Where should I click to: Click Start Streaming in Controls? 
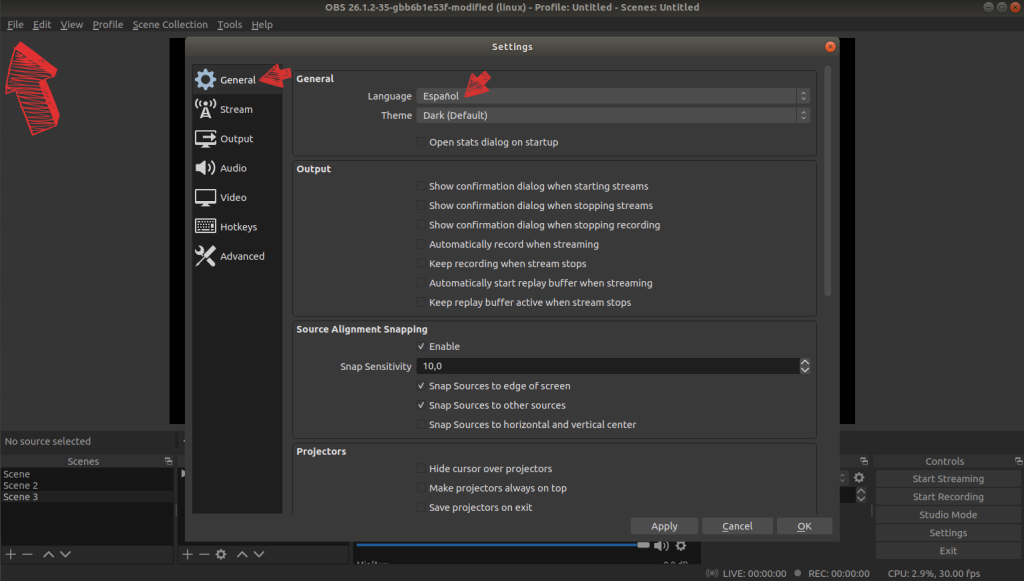tap(948, 479)
